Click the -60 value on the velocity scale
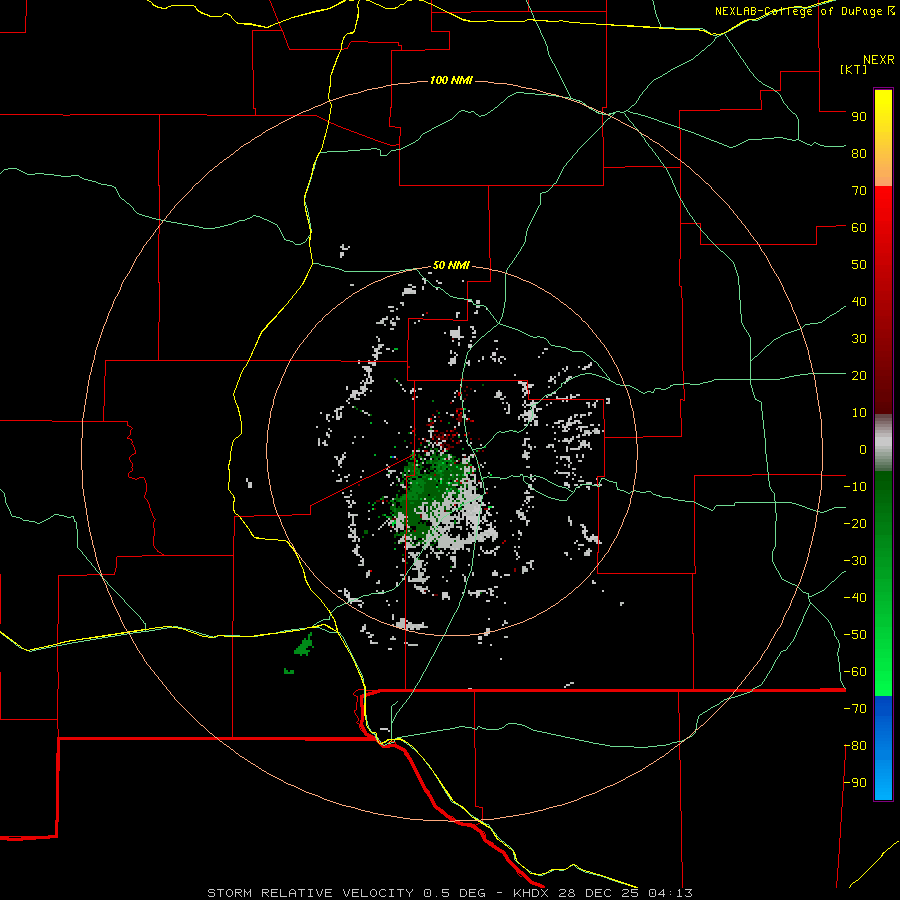Viewport: 900px width, 900px height. [x=855, y=672]
